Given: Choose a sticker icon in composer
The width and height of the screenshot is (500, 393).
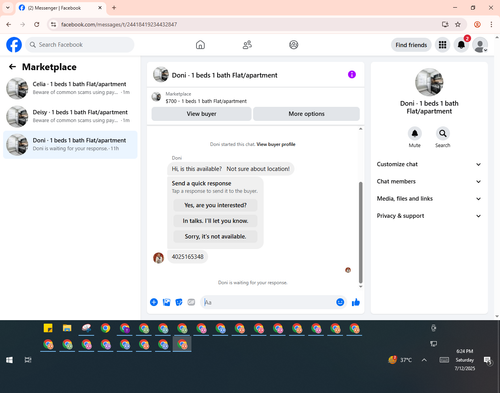Looking at the screenshot, I should 179,302.
